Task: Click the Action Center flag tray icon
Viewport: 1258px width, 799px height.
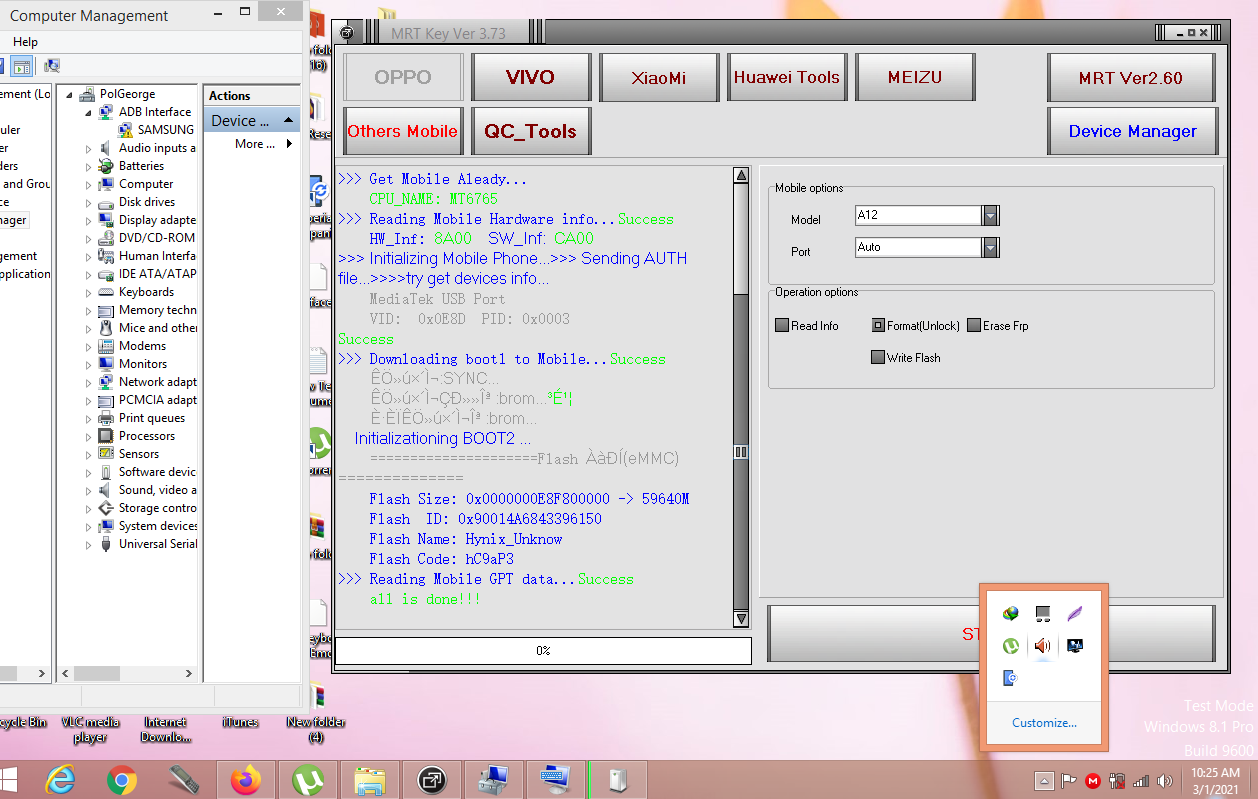Action: (1068, 781)
